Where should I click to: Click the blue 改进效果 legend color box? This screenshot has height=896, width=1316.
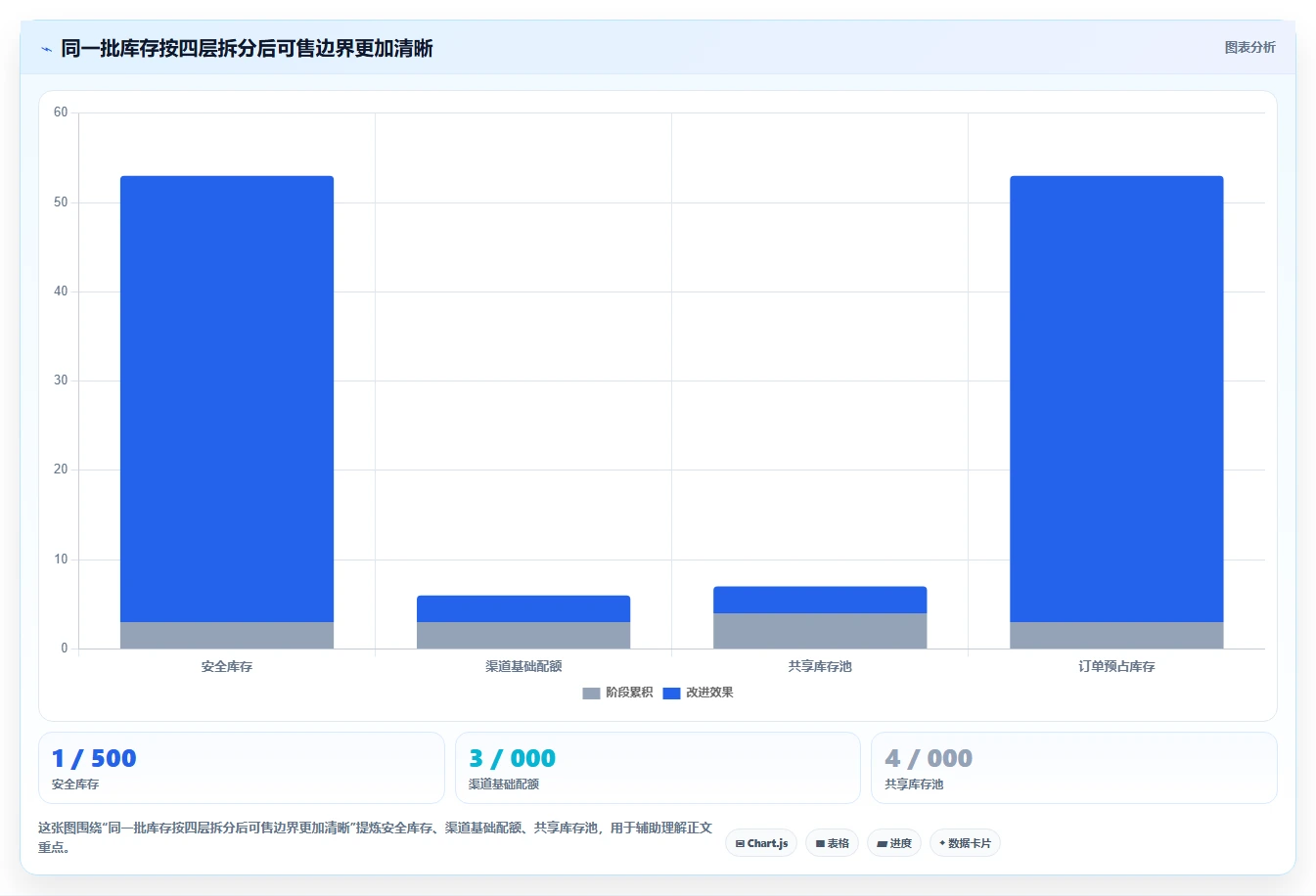pyautogui.click(x=671, y=694)
